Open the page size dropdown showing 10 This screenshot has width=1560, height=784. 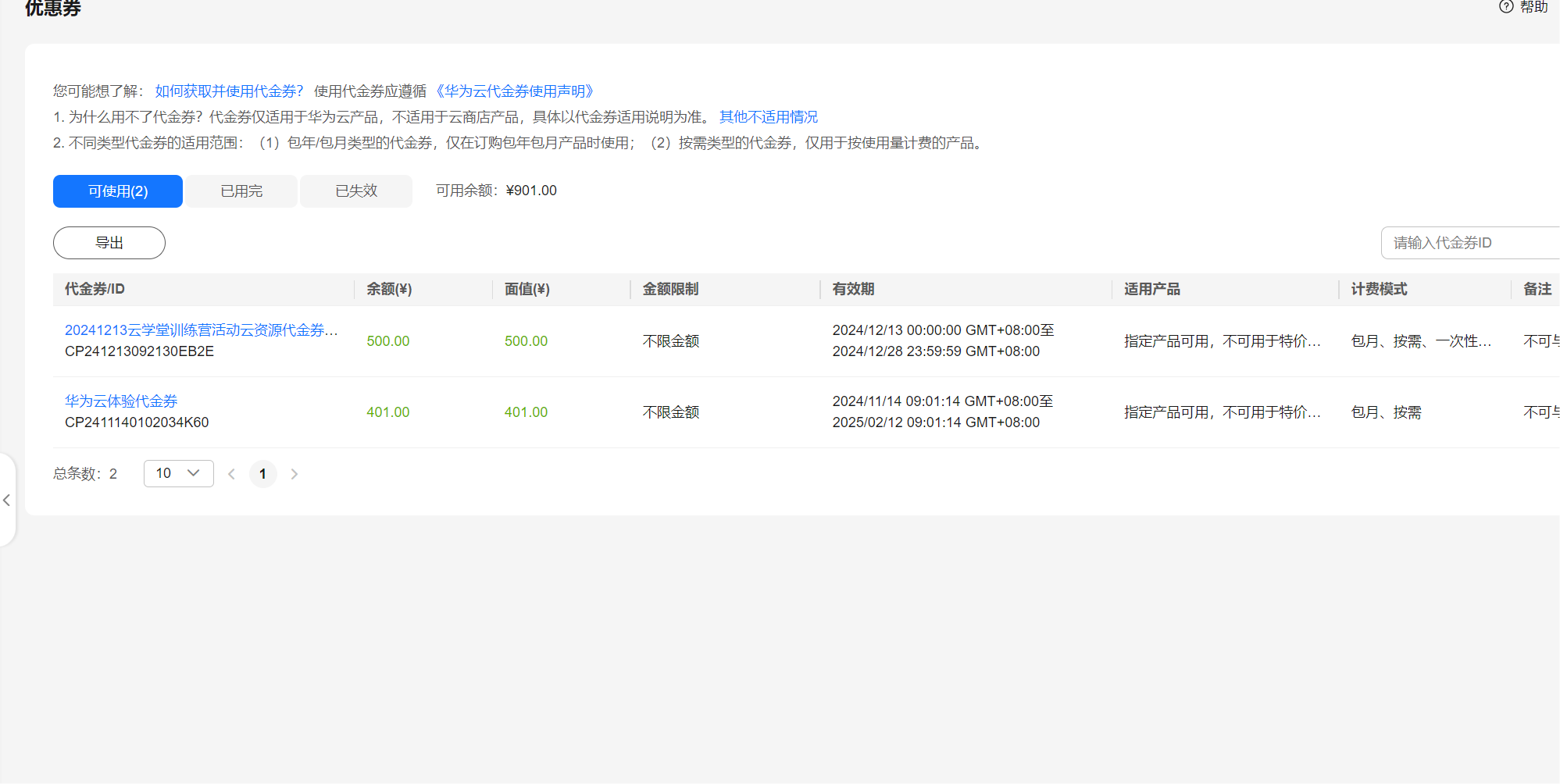click(x=179, y=473)
